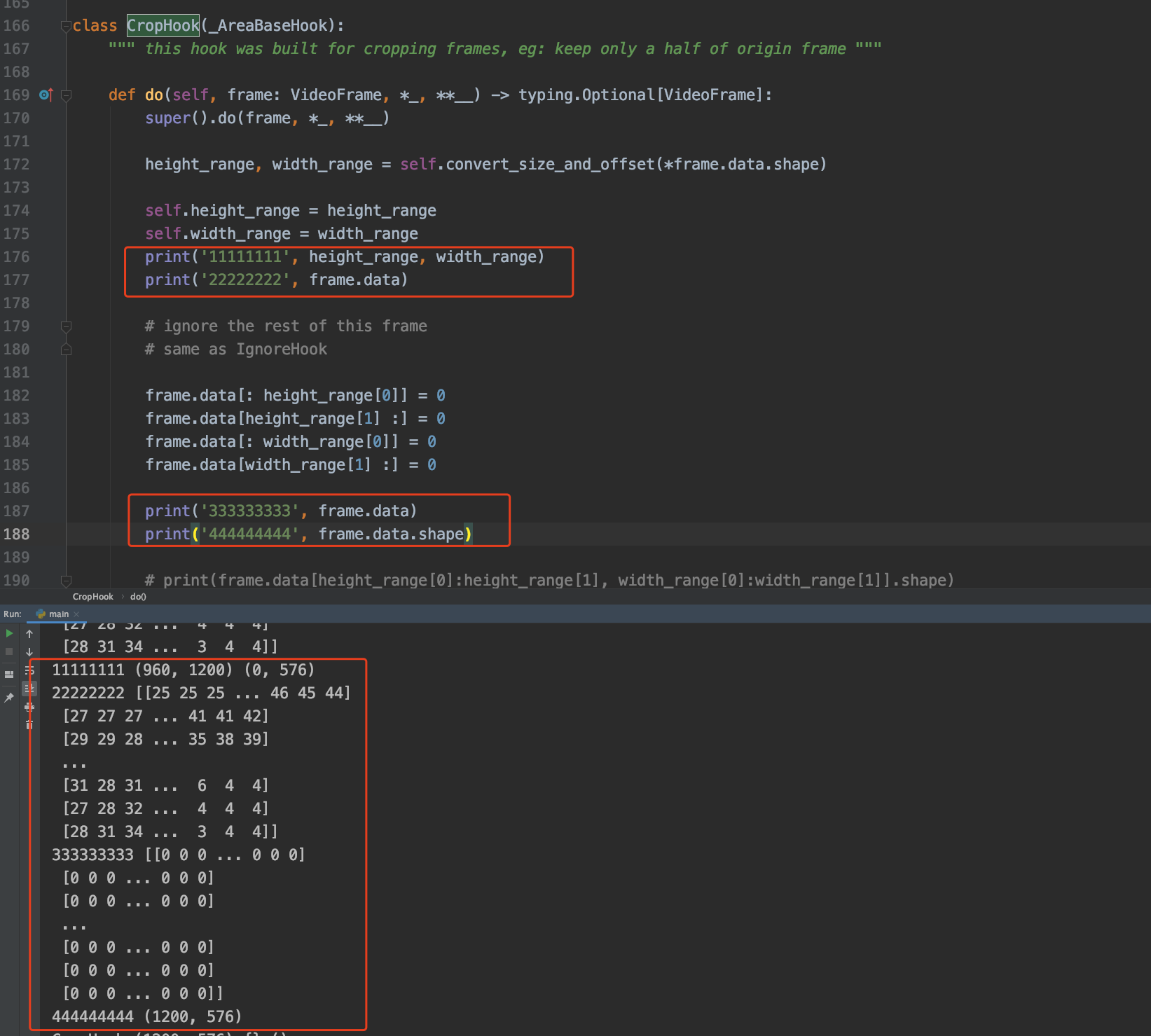Jump down to next output occurrence
The height and width of the screenshot is (1036, 1151).
pyautogui.click(x=29, y=653)
